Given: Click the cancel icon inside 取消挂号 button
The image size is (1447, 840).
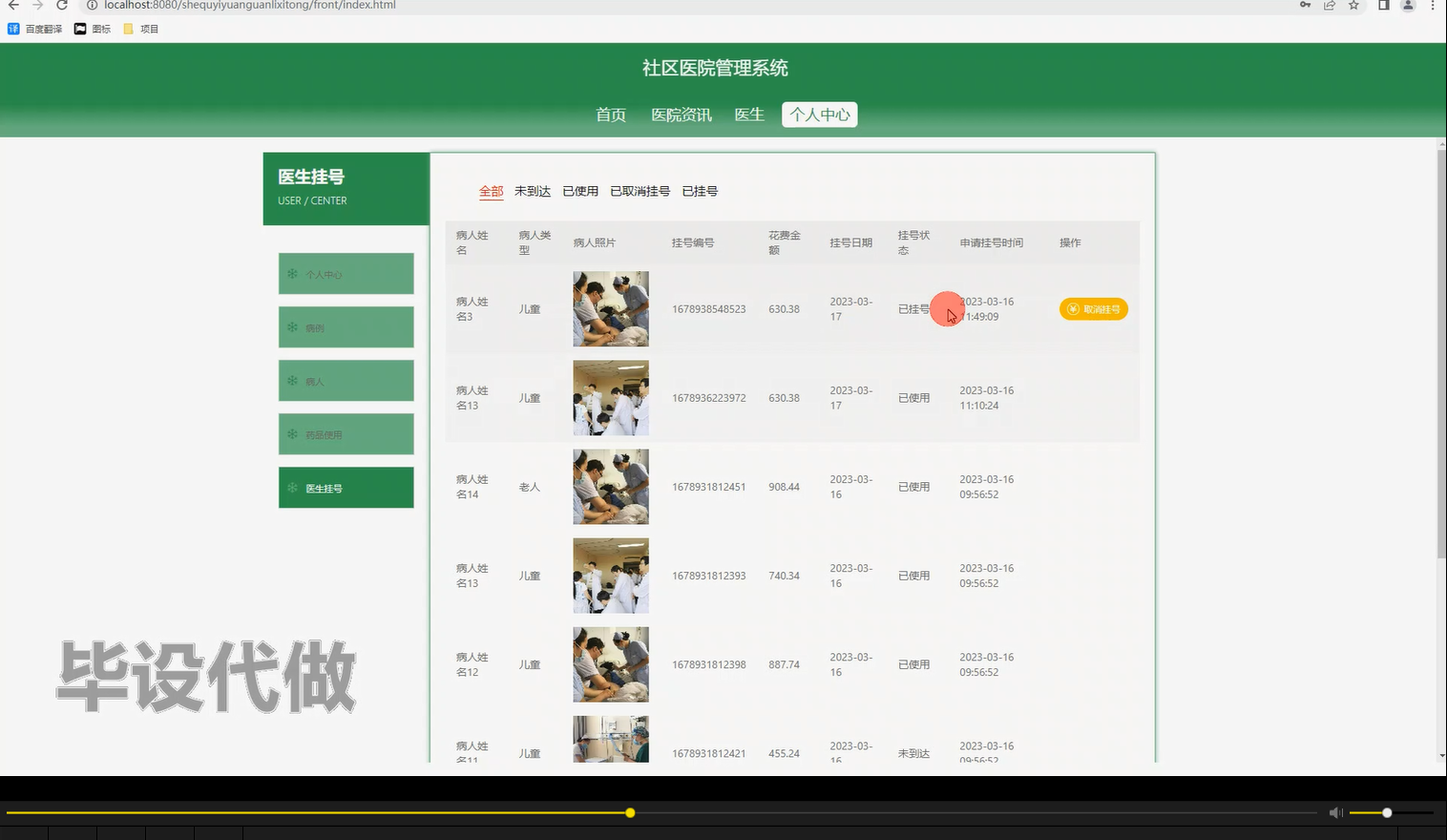Looking at the screenshot, I should (1073, 309).
